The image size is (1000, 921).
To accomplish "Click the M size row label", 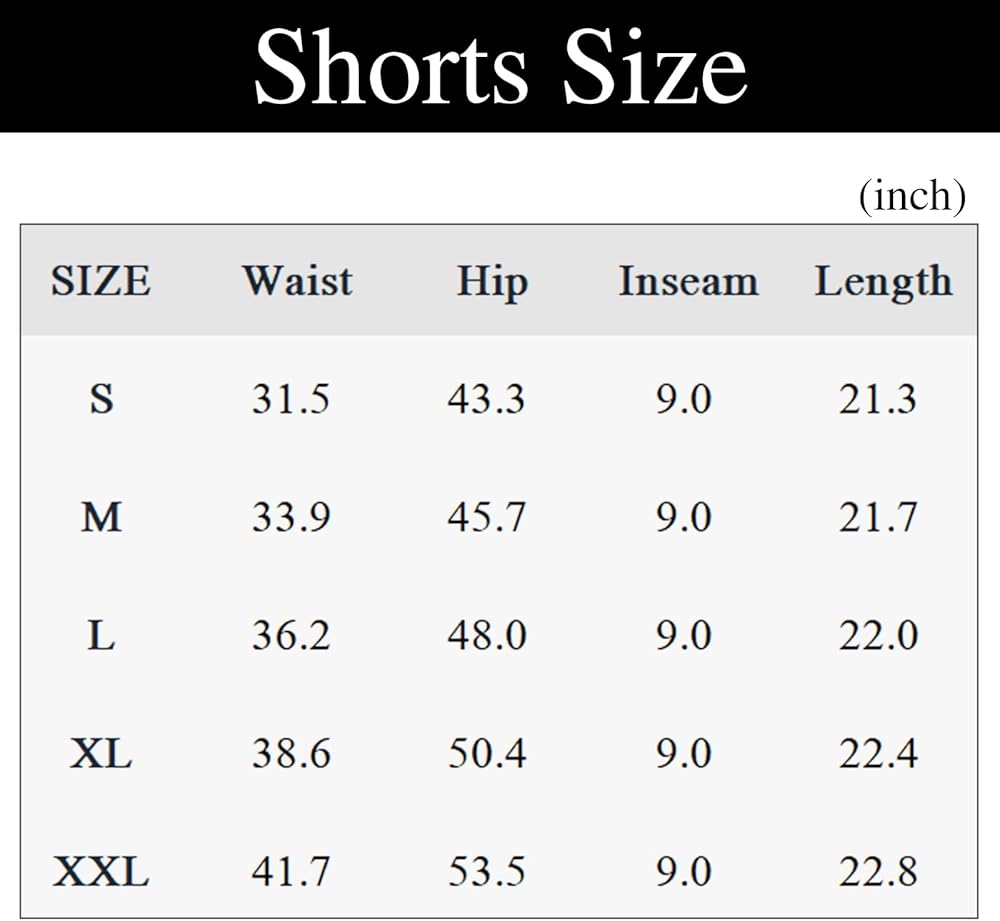I will point(101,518).
